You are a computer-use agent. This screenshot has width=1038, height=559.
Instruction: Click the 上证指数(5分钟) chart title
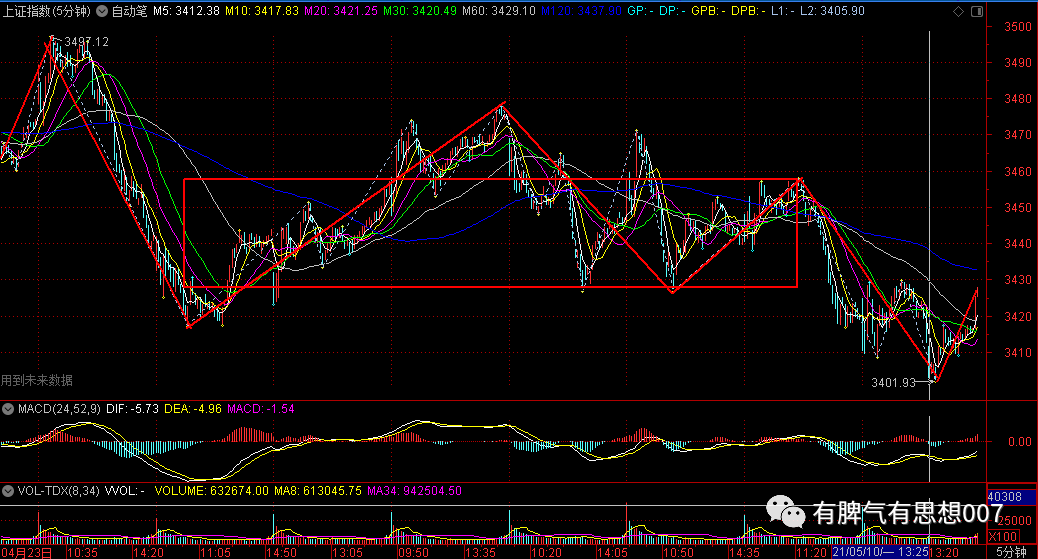[47, 11]
